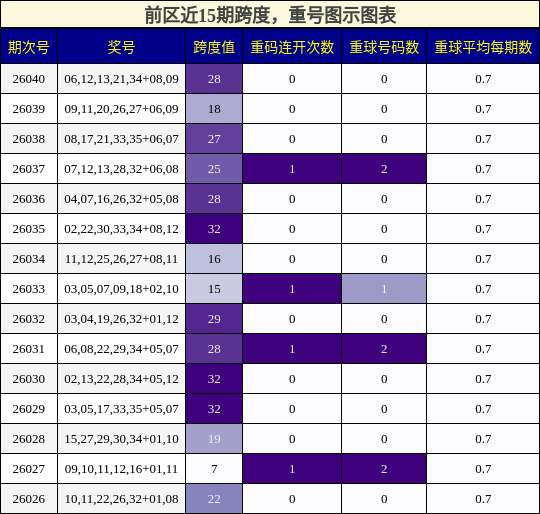Screen dimensions: 540x514
Task: Select the 重码连开次数 column header
Action: coord(292,47)
